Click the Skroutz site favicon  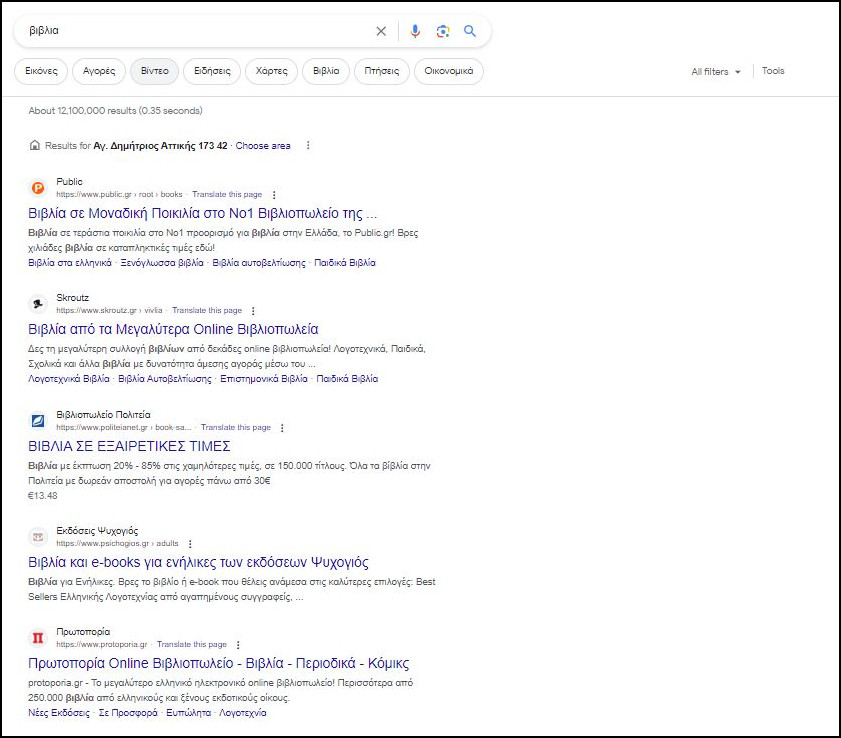tap(38, 304)
